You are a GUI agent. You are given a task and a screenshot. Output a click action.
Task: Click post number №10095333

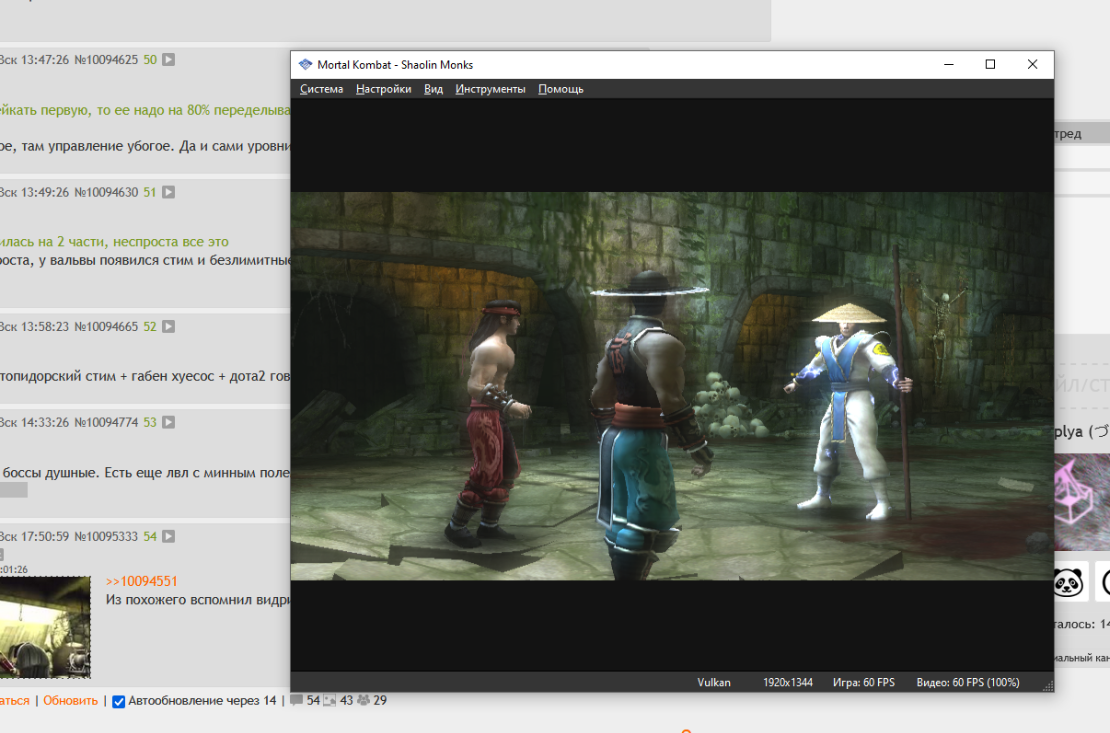point(106,536)
